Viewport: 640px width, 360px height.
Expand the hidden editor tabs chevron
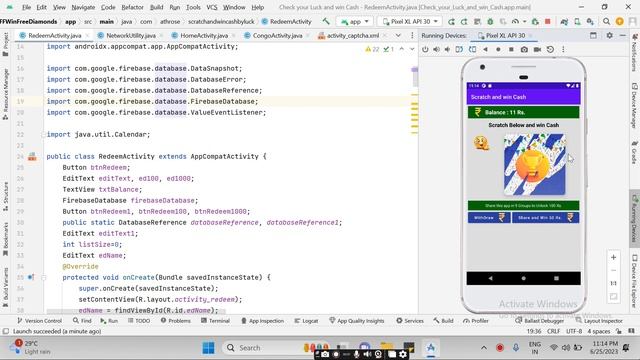click(398, 36)
